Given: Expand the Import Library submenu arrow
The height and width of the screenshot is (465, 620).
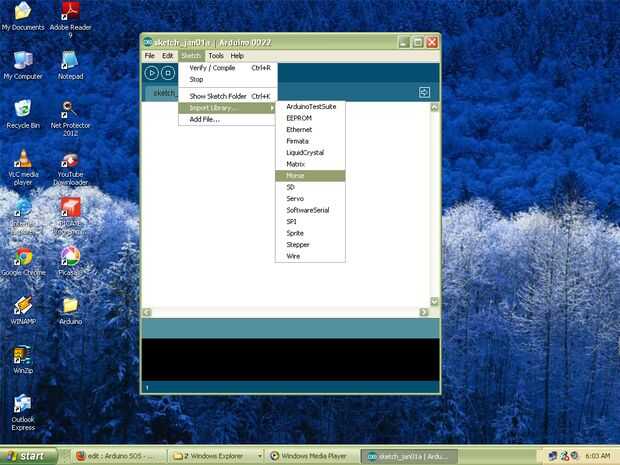Looking at the screenshot, I should (272, 108).
